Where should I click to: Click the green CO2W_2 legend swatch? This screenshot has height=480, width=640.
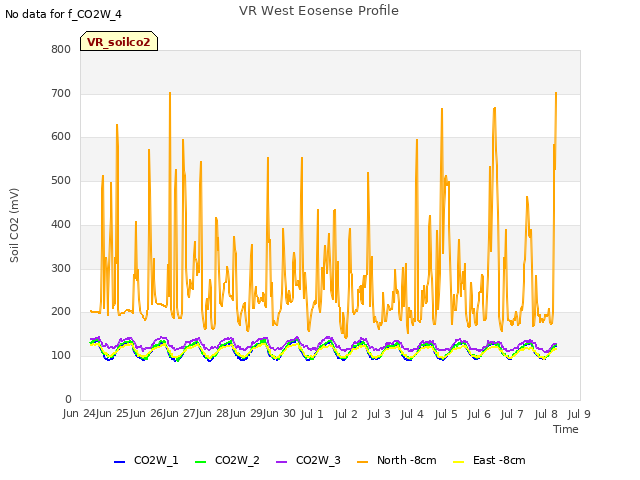coord(200,462)
